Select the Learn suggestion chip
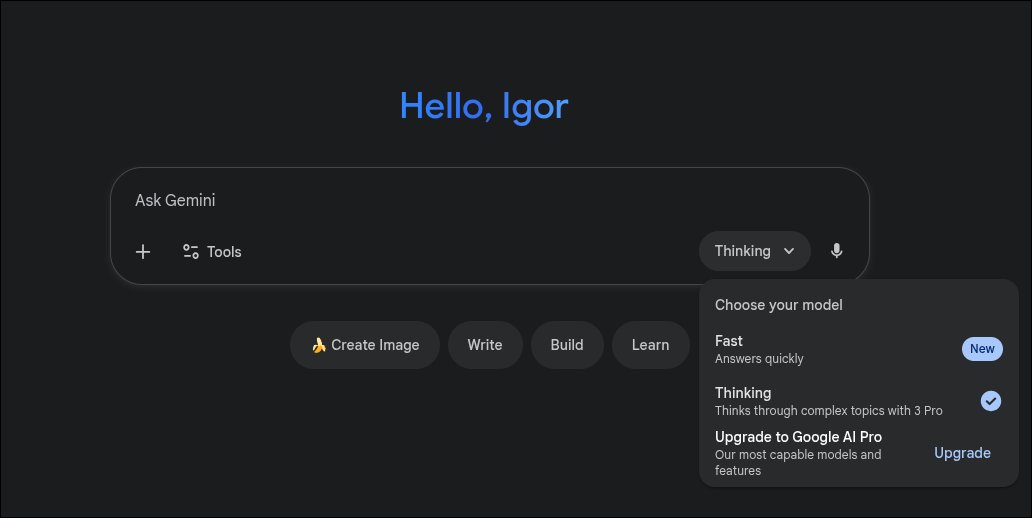The height and width of the screenshot is (518, 1032). tap(650, 345)
